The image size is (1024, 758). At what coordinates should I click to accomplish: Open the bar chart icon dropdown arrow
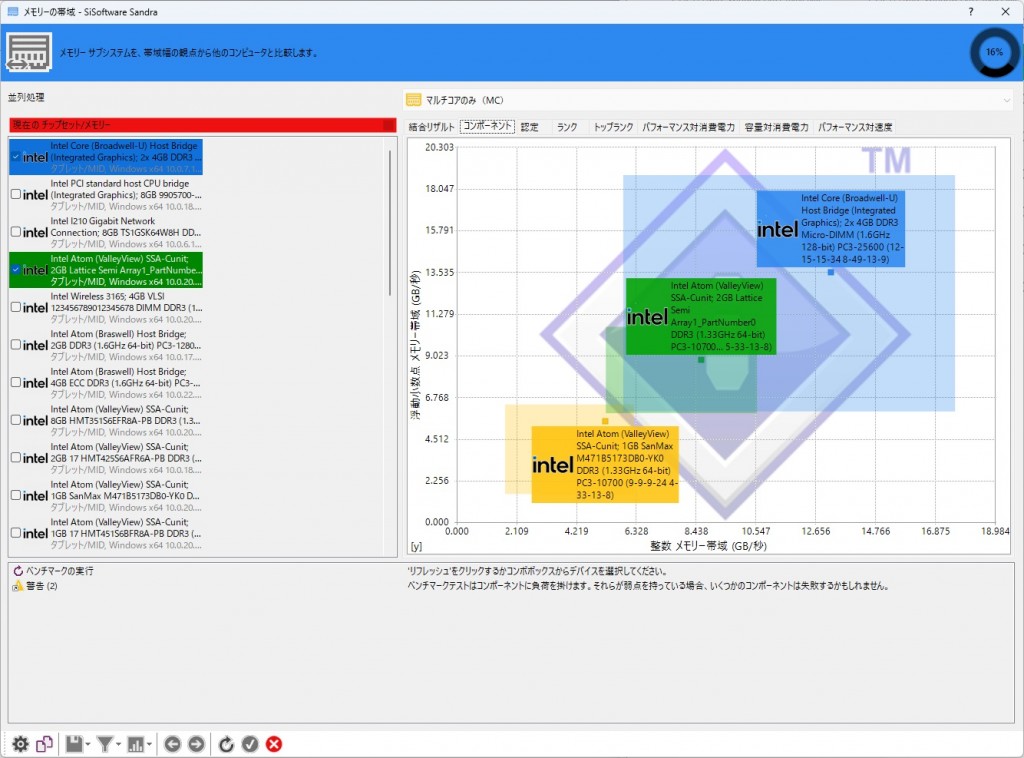point(149,745)
